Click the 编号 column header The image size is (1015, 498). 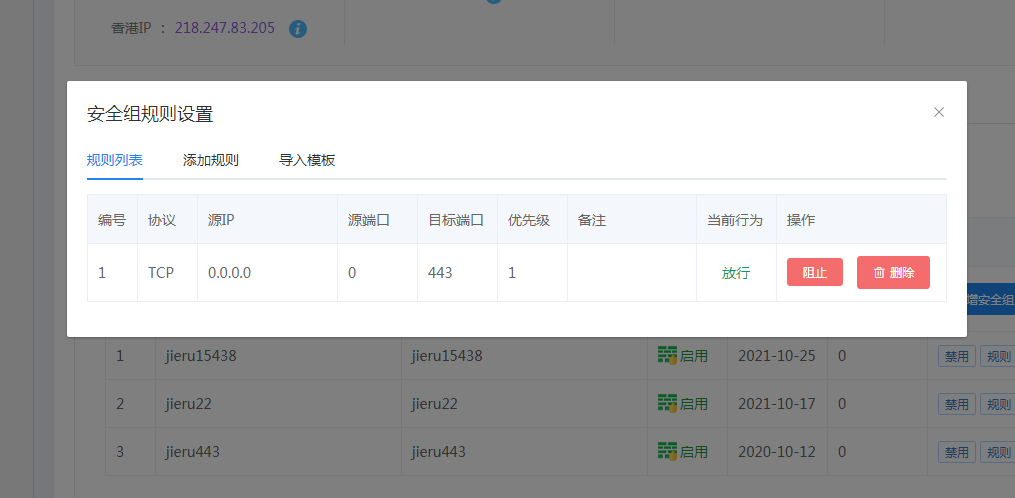(112, 220)
